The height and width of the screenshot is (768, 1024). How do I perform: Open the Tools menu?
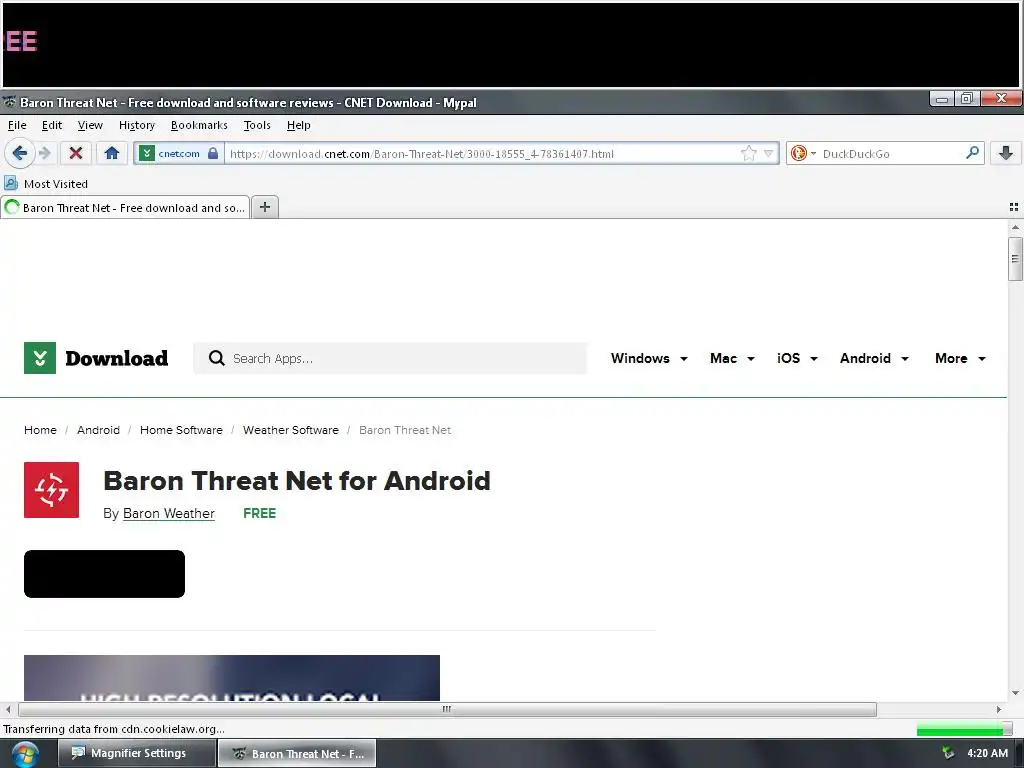[257, 125]
